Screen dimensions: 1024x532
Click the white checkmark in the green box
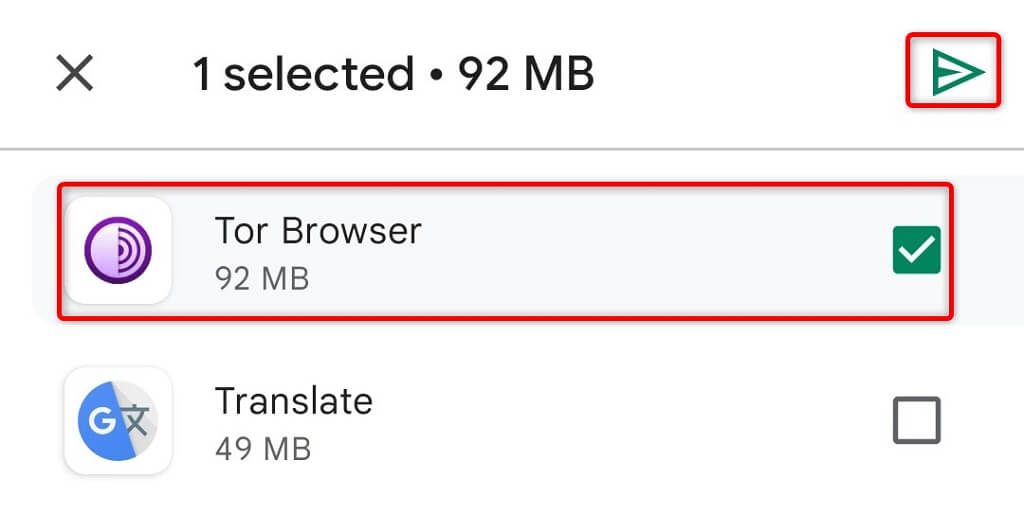pyautogui.click(x=916, y=250)
